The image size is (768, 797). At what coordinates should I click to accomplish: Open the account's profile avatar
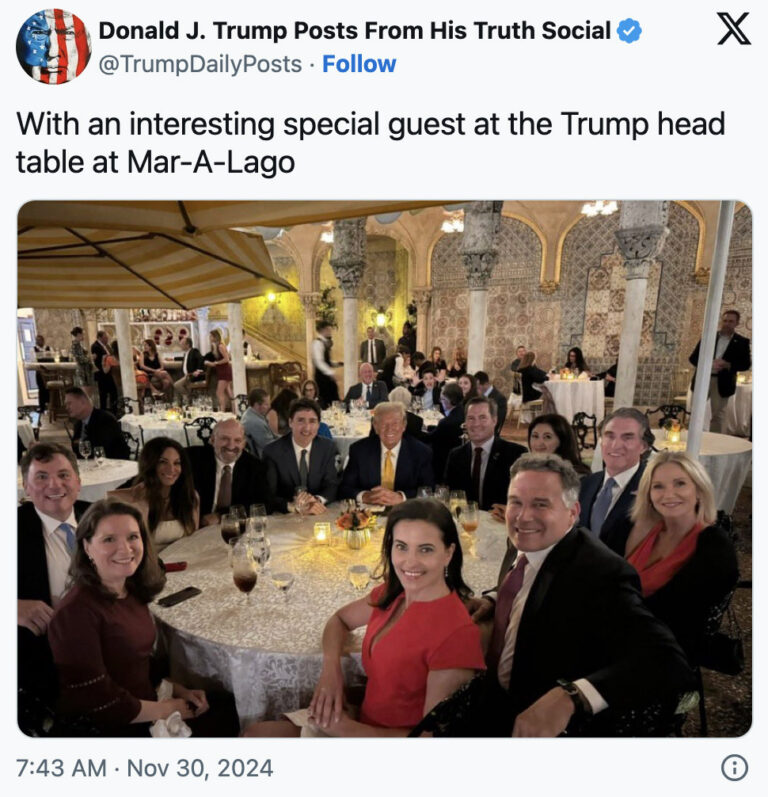point(53,46)
